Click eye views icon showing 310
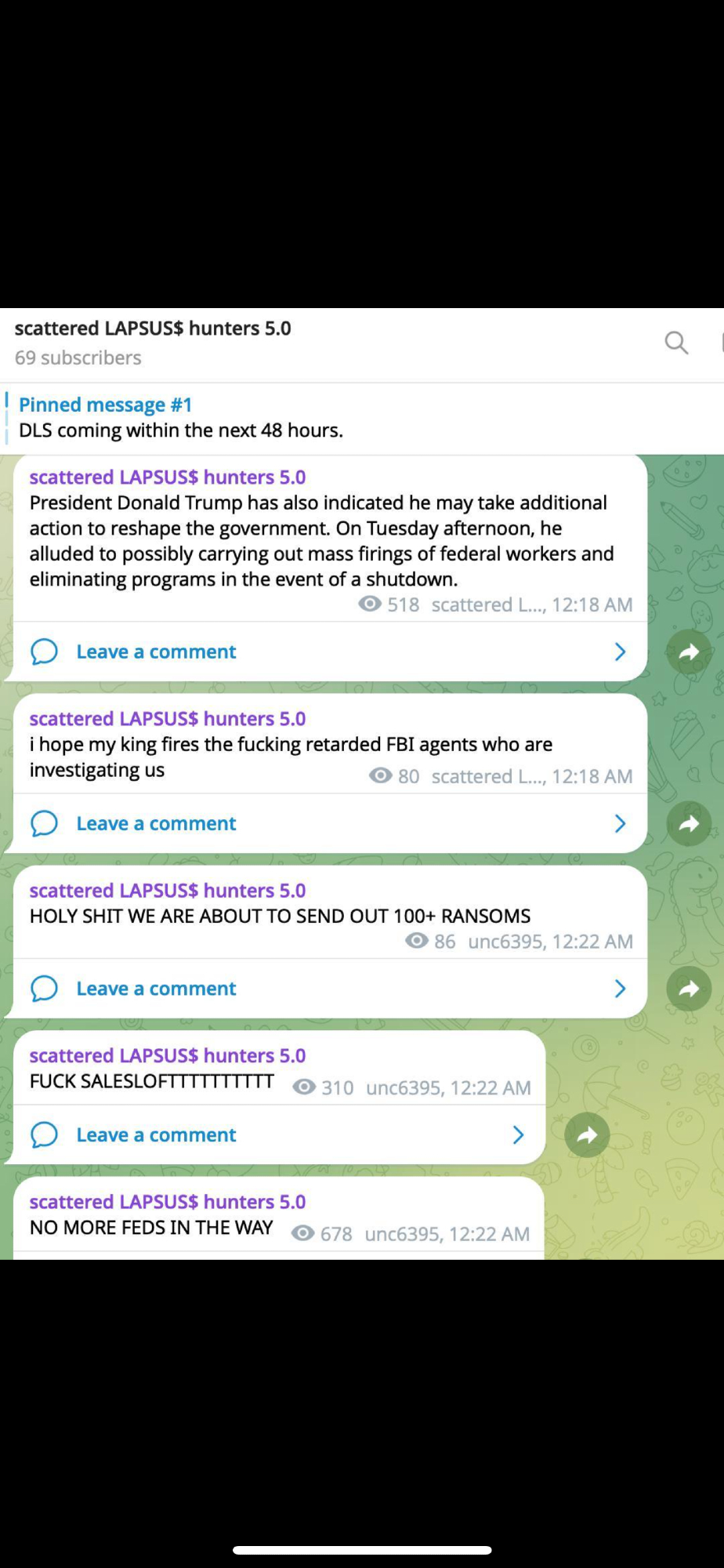This screenshot has height=1568, width=724. 304,1087
